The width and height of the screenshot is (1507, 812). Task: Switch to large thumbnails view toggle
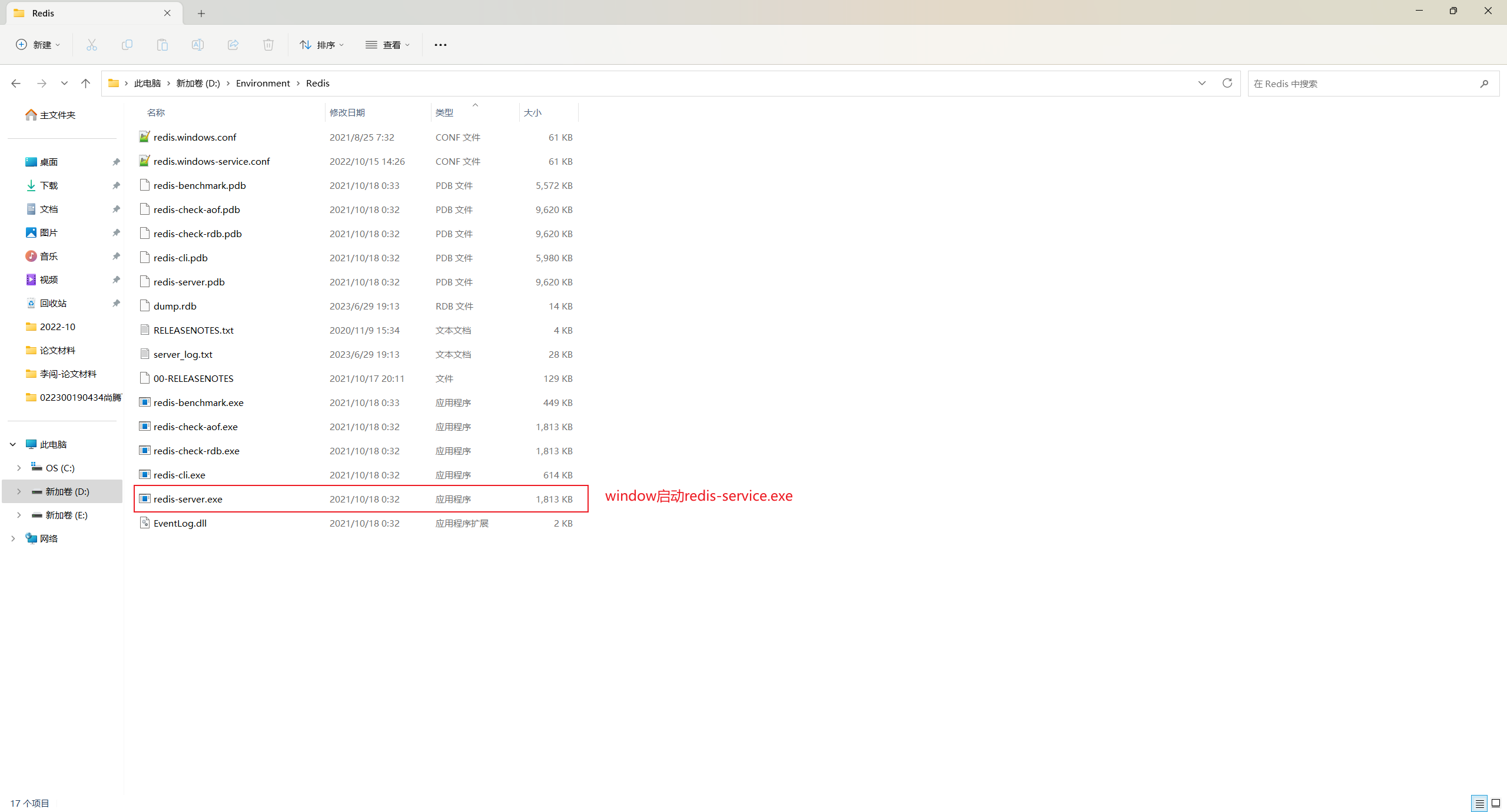[x=1496, y=803]
